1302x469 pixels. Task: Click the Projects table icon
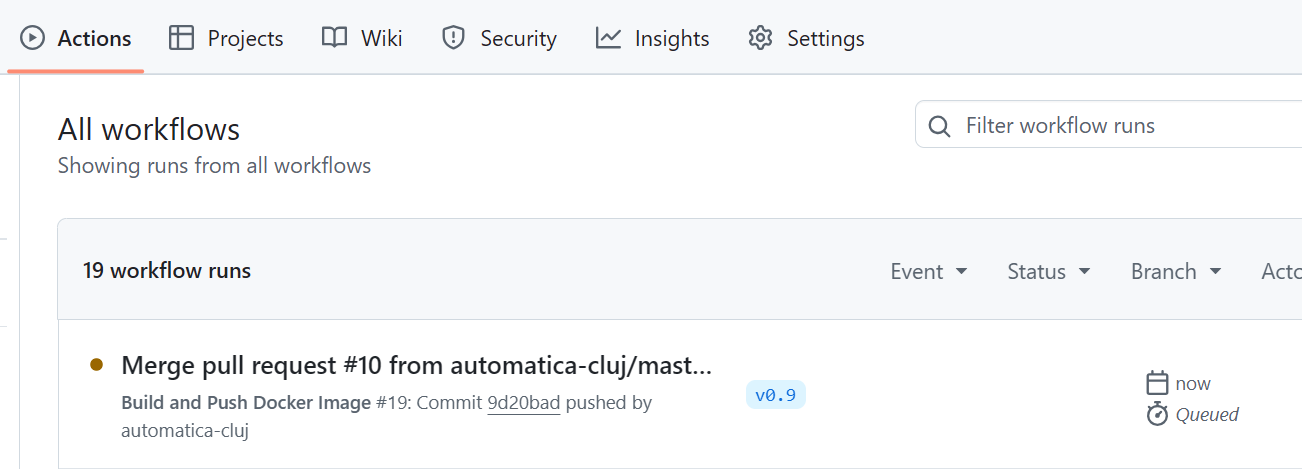click(x=181, y=38)
